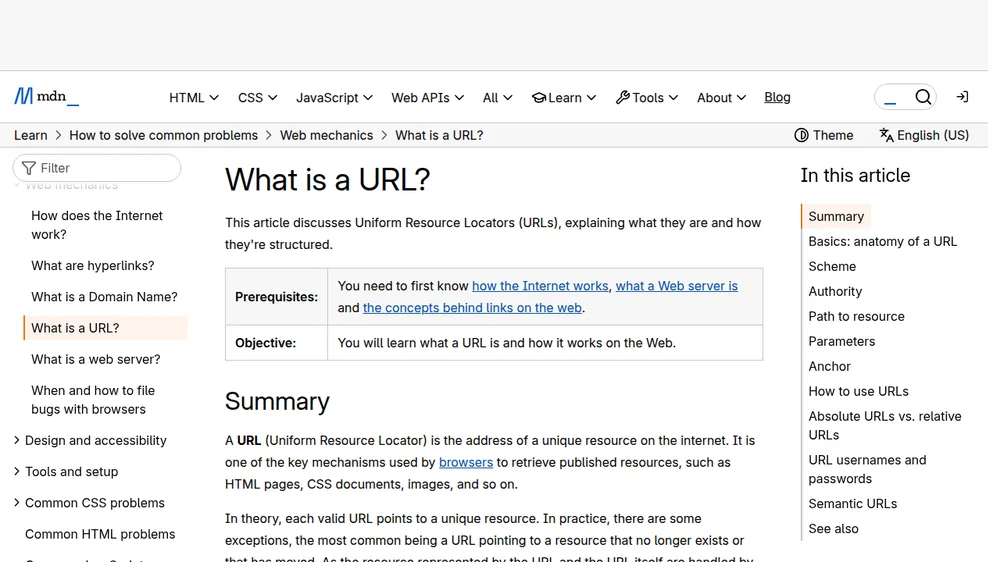Jump to URL usernames and passwords section
This screenshot has width=1000, height=562.
867,469
